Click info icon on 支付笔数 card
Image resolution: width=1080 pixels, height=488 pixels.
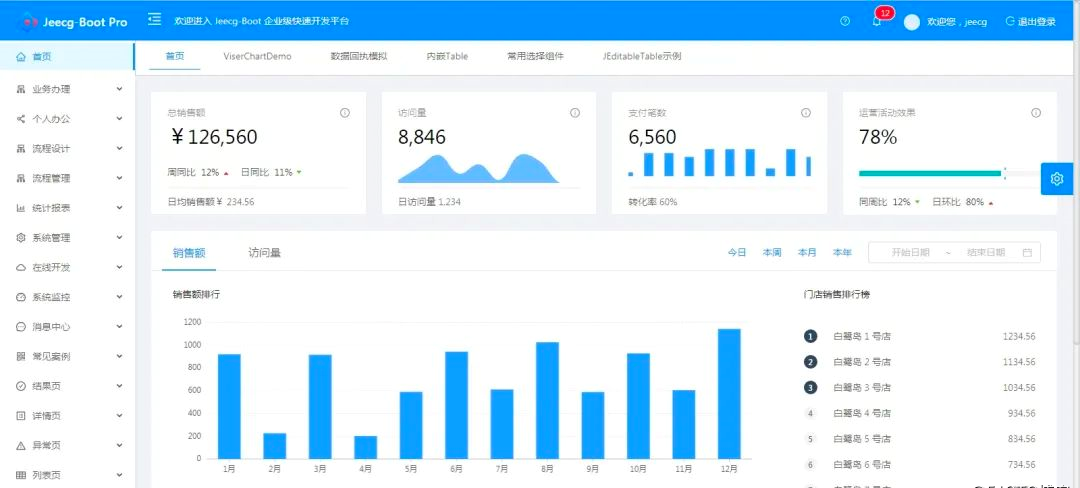(805, 113)
